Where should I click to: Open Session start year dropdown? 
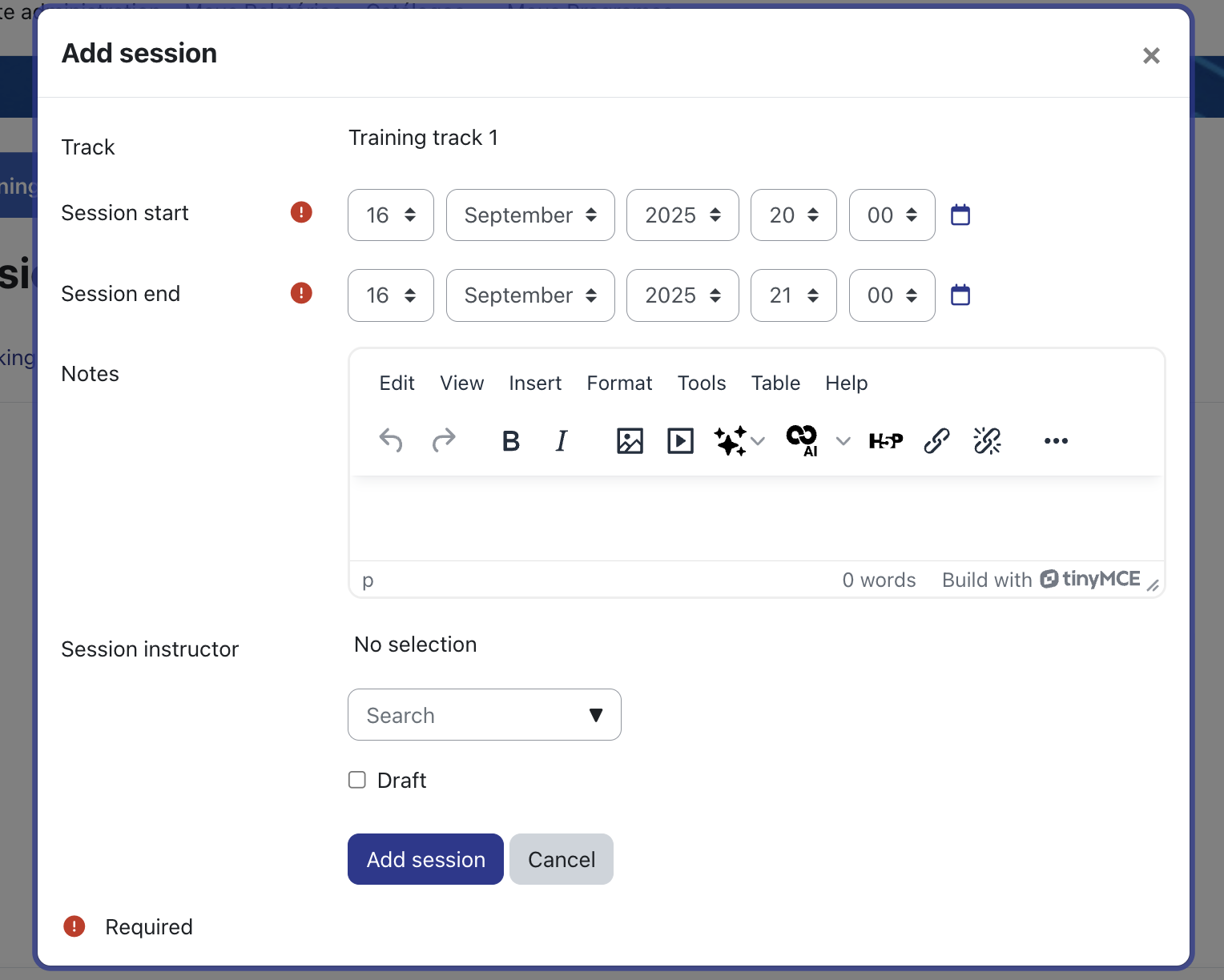(682, 215)
